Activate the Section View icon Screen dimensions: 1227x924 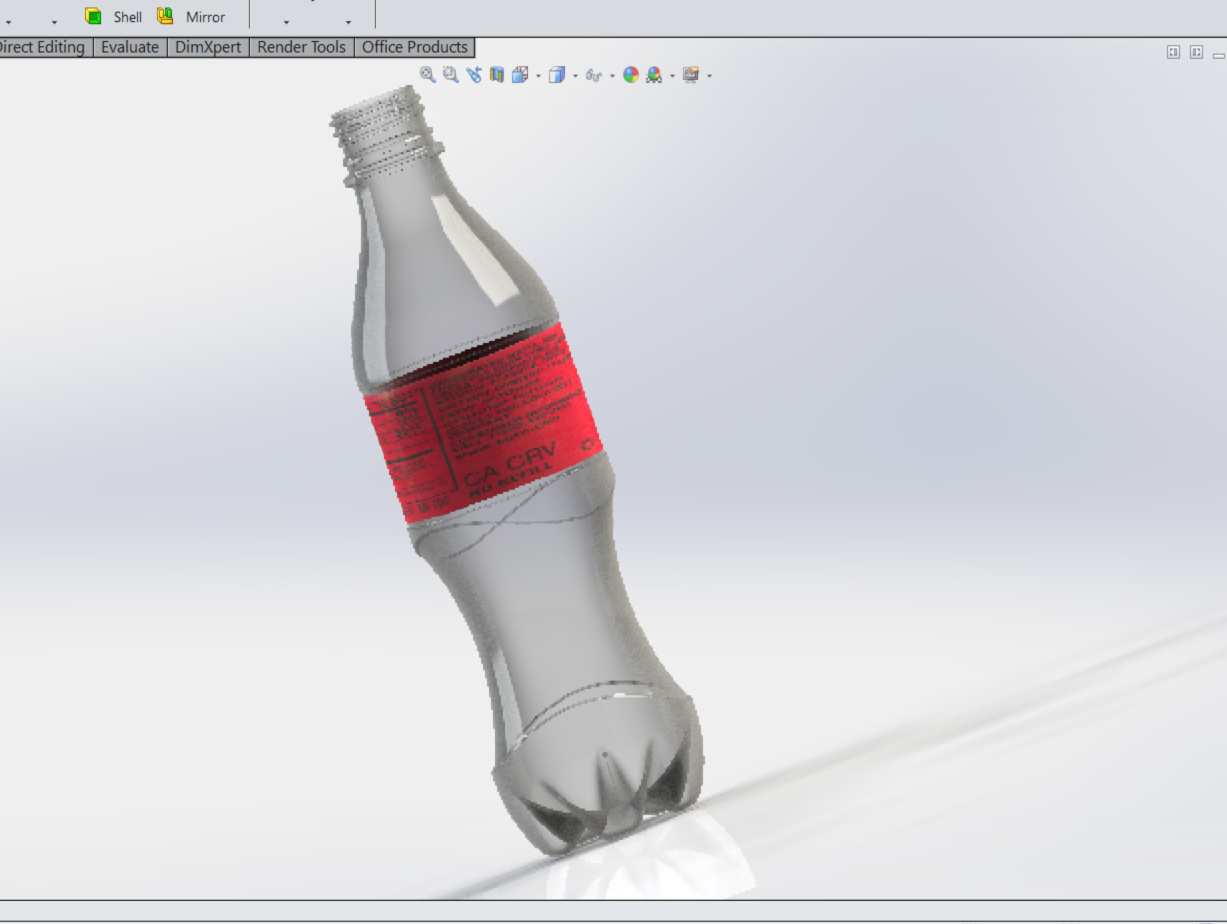[x=497, y=75]
